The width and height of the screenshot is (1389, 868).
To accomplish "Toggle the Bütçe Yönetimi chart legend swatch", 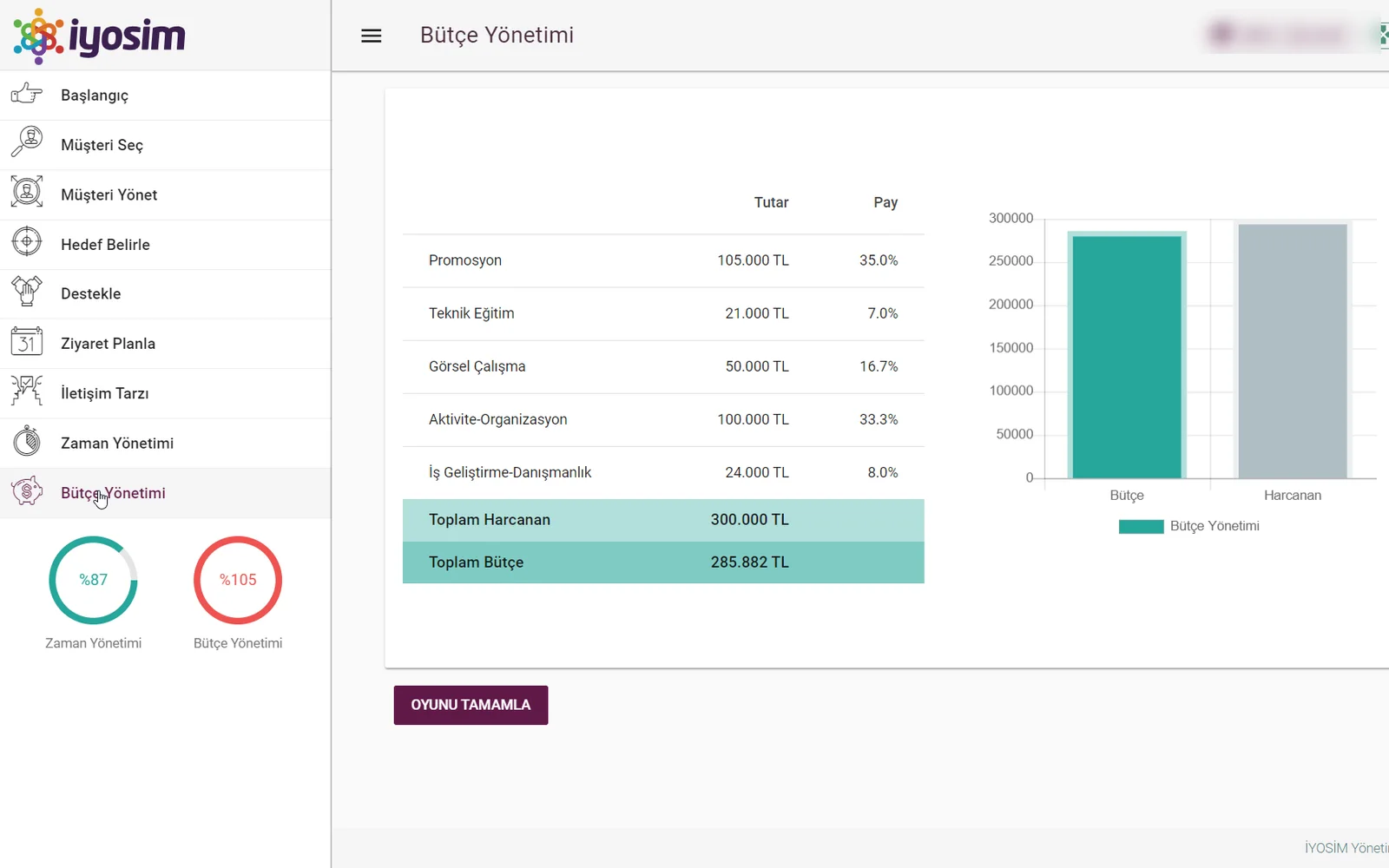I will click(x=1141, y=526).
